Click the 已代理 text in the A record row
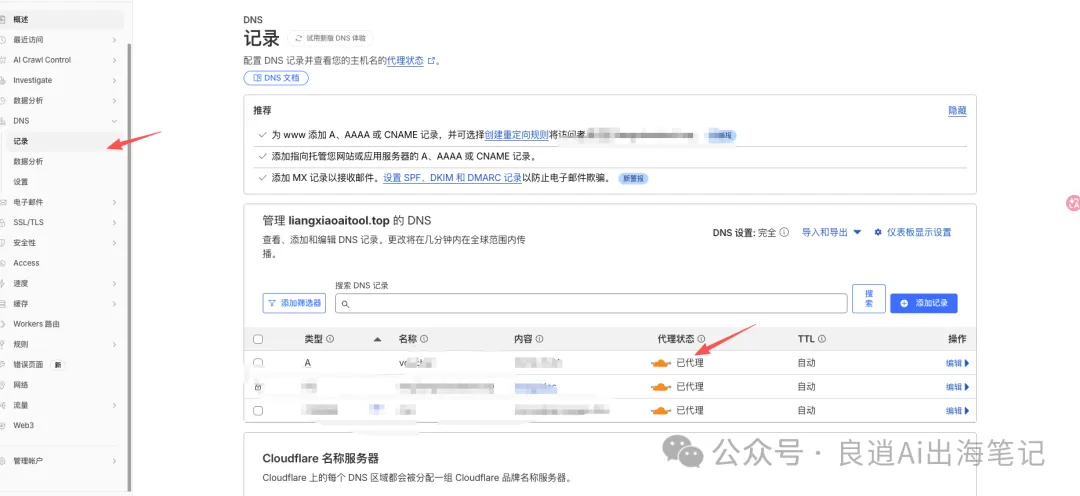Viewport: 1080px width, 496px height. point(689,363)
